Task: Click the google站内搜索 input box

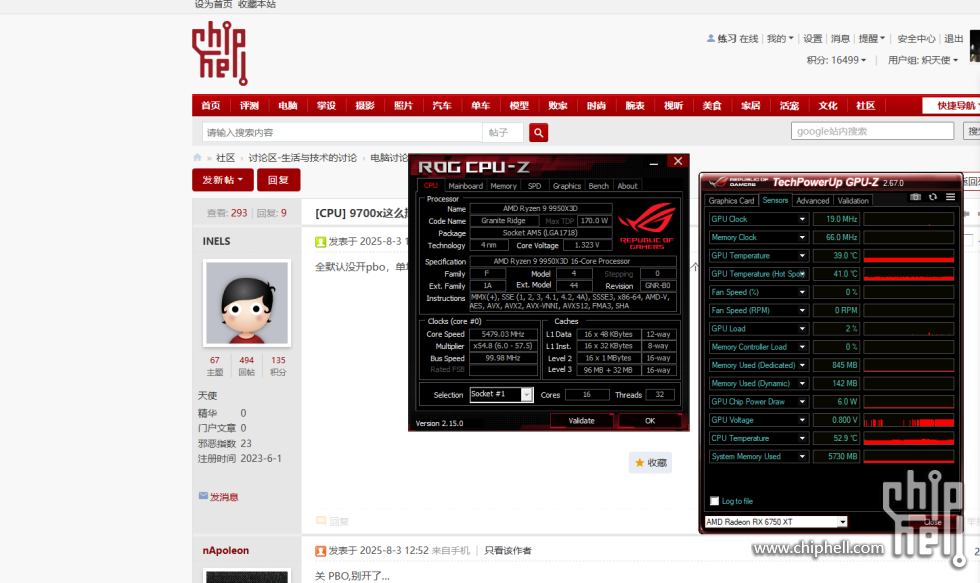Action: (x=872, y=131)
